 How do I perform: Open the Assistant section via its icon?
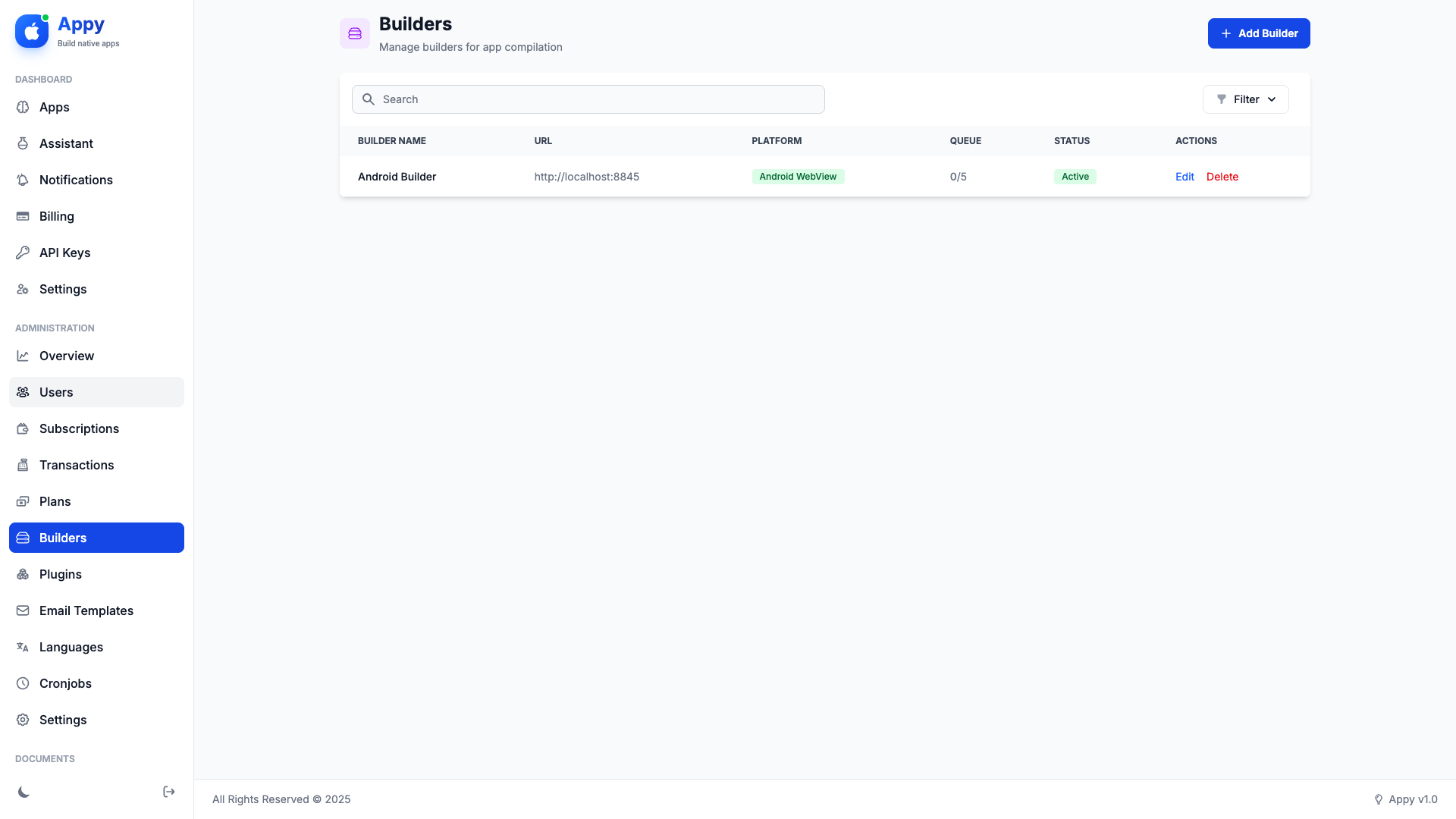pos(24,143)
